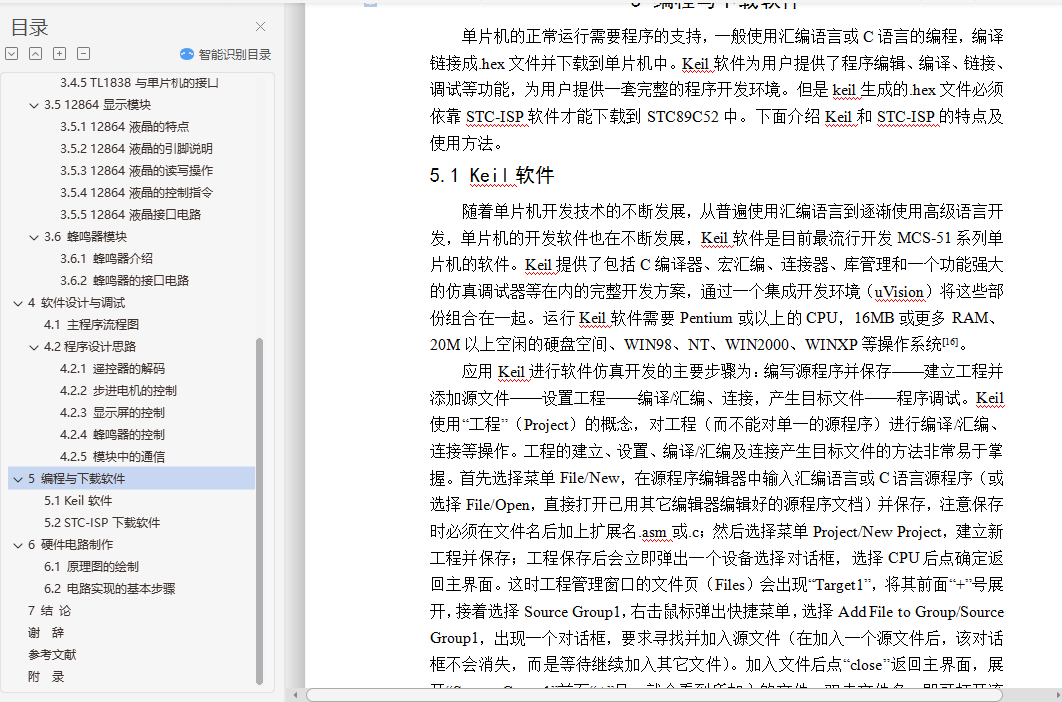Click the word uVision in document text
The height and width of the screenshot is (702, 1062).
tap(899, 292)
